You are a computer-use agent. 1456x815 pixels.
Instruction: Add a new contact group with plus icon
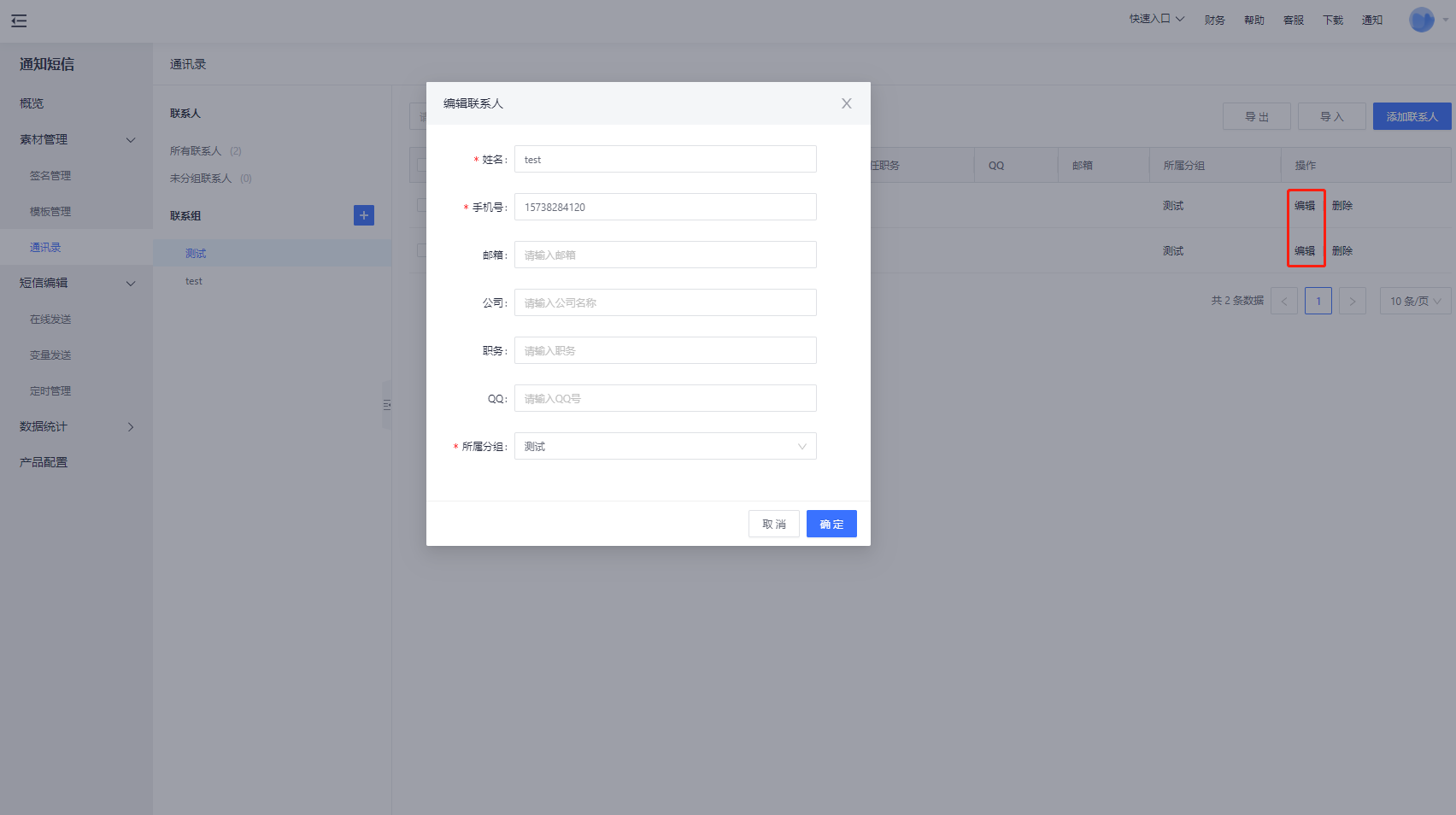click(x=363, y=215)
